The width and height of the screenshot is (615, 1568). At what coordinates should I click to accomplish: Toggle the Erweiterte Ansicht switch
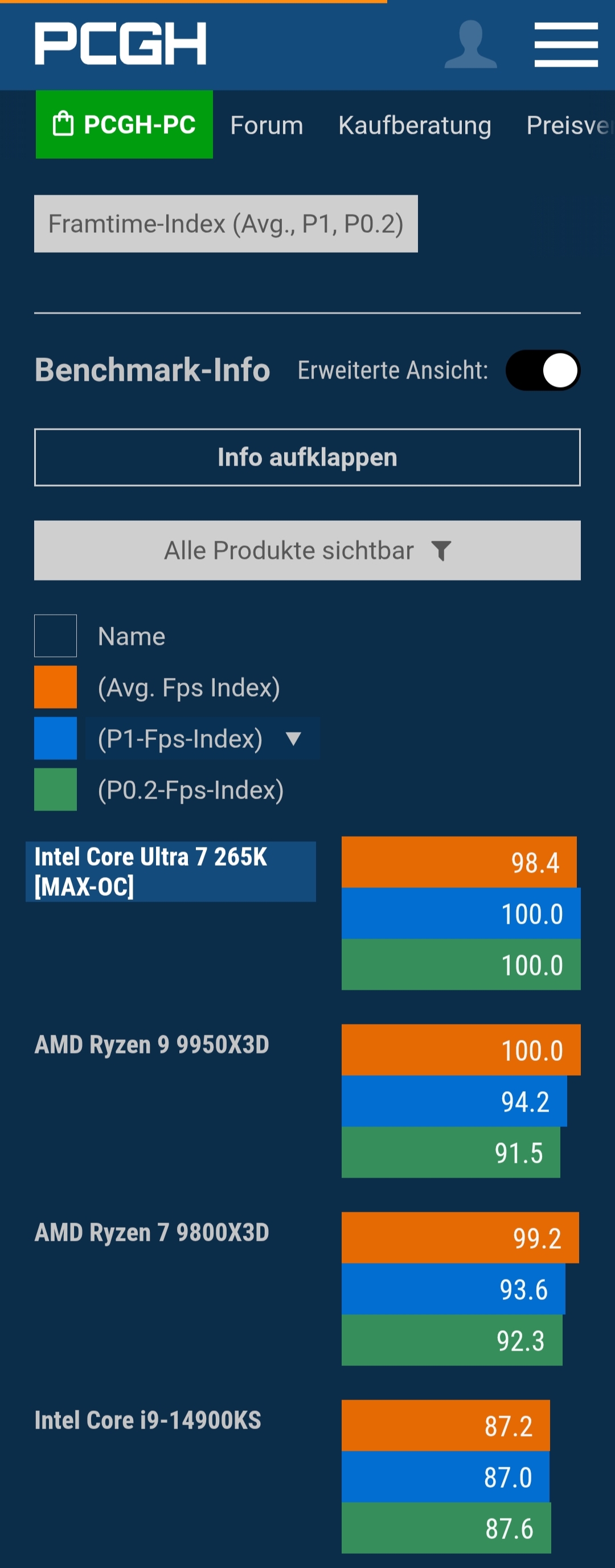(543, 370)
